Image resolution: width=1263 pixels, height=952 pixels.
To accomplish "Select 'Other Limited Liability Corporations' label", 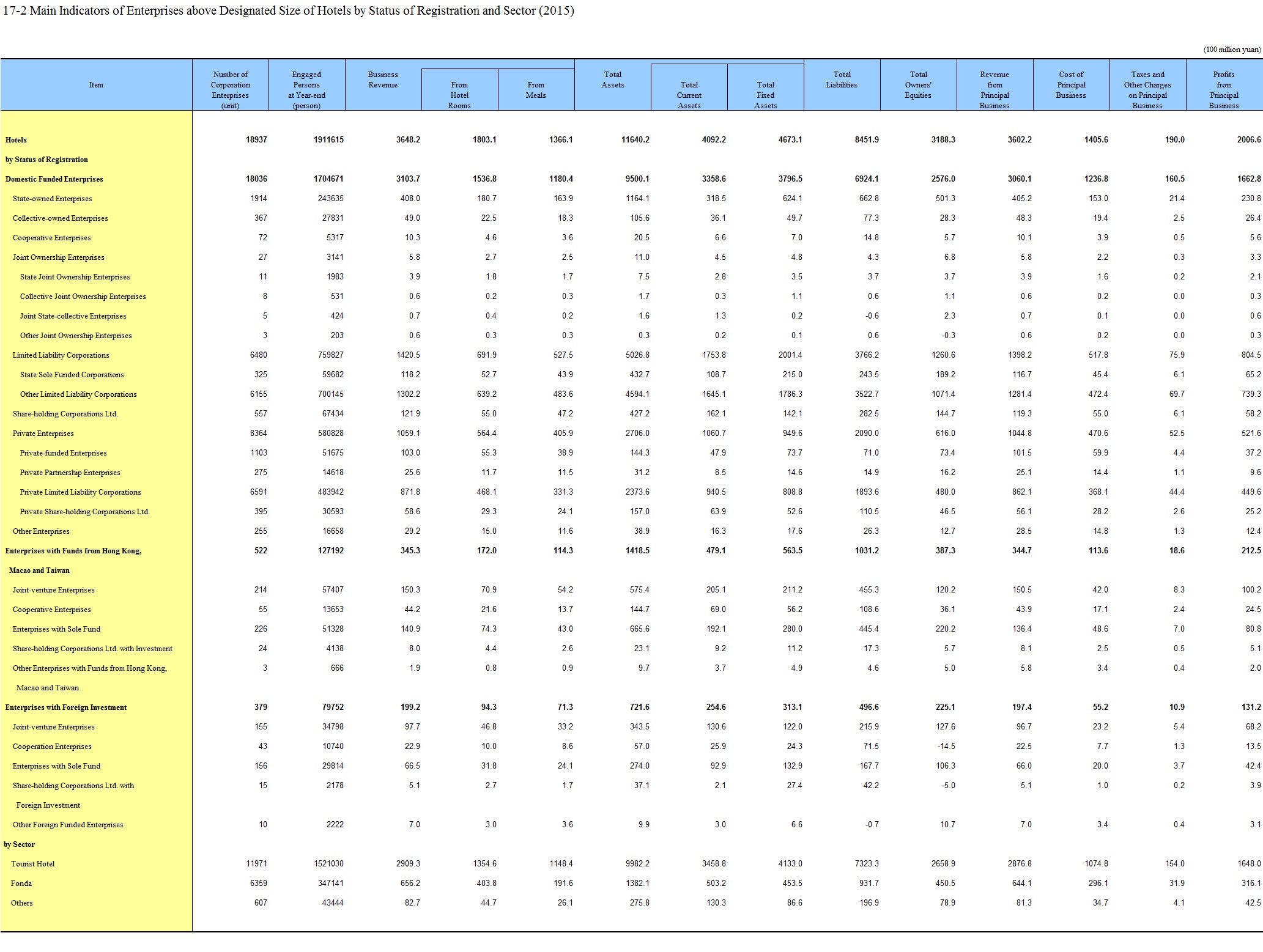I will click(78, 394).
